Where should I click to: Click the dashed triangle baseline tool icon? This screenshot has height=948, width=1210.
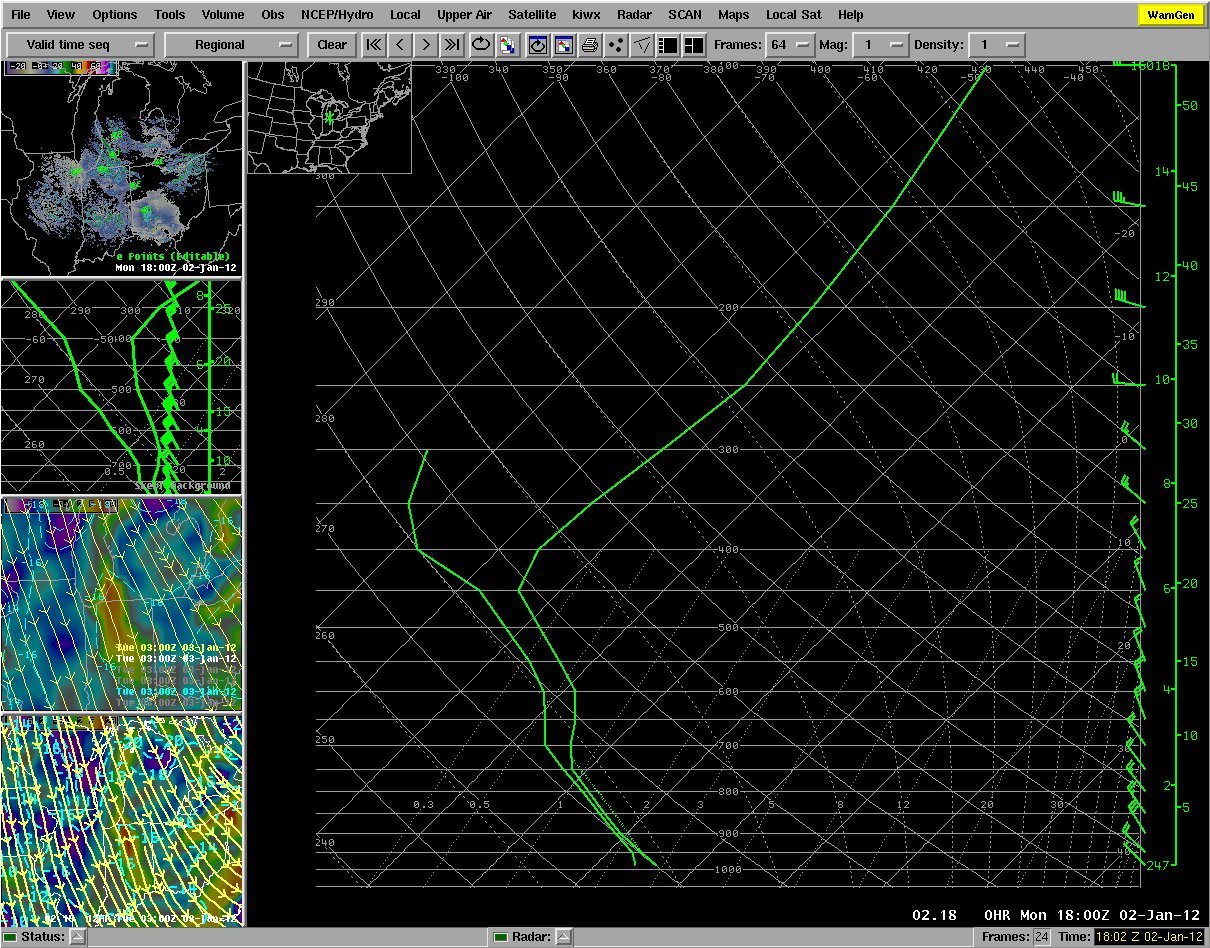click(643, 44)
